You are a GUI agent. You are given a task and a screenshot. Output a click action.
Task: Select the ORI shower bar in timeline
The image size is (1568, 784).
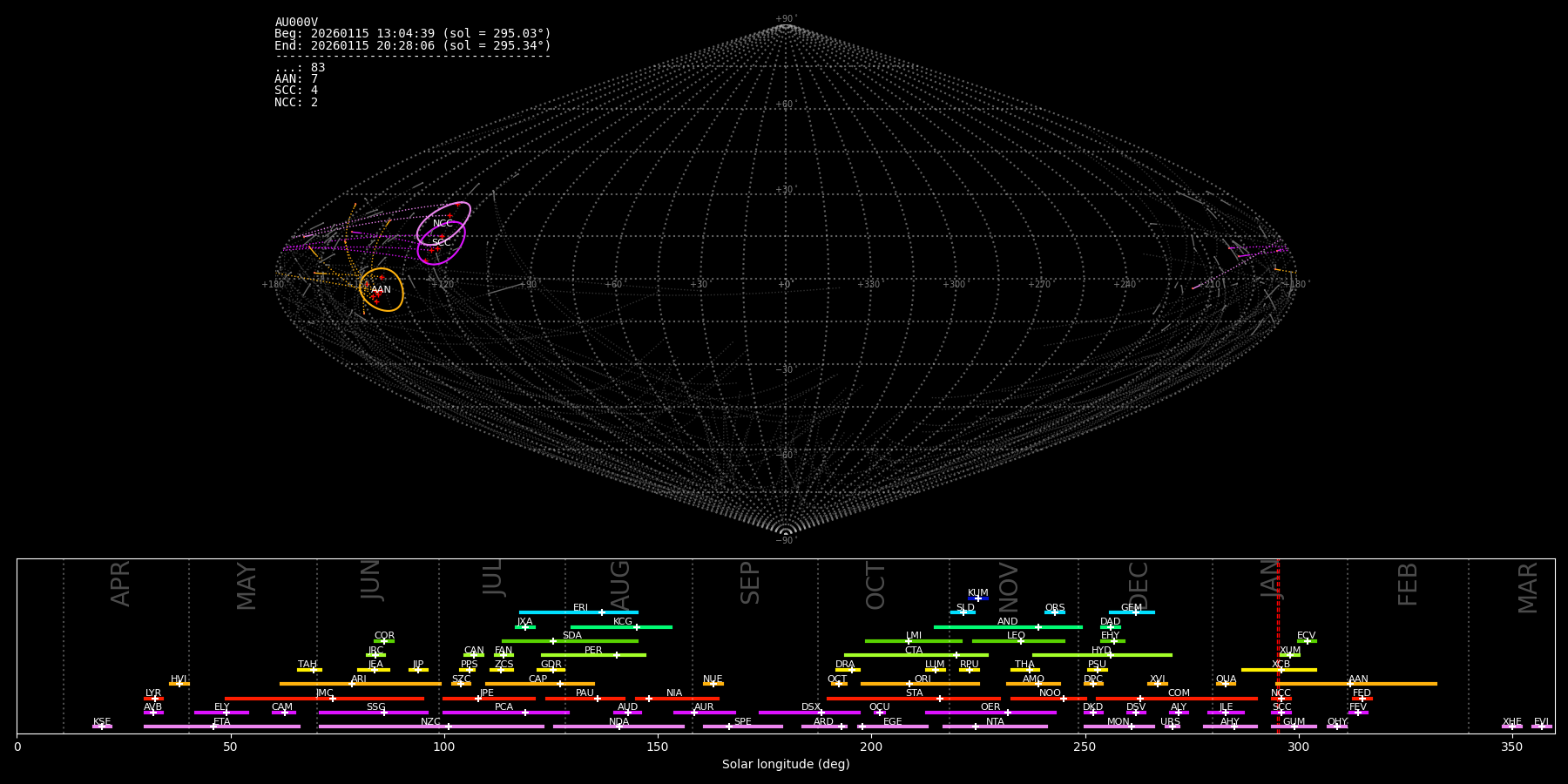pos(920,684)
